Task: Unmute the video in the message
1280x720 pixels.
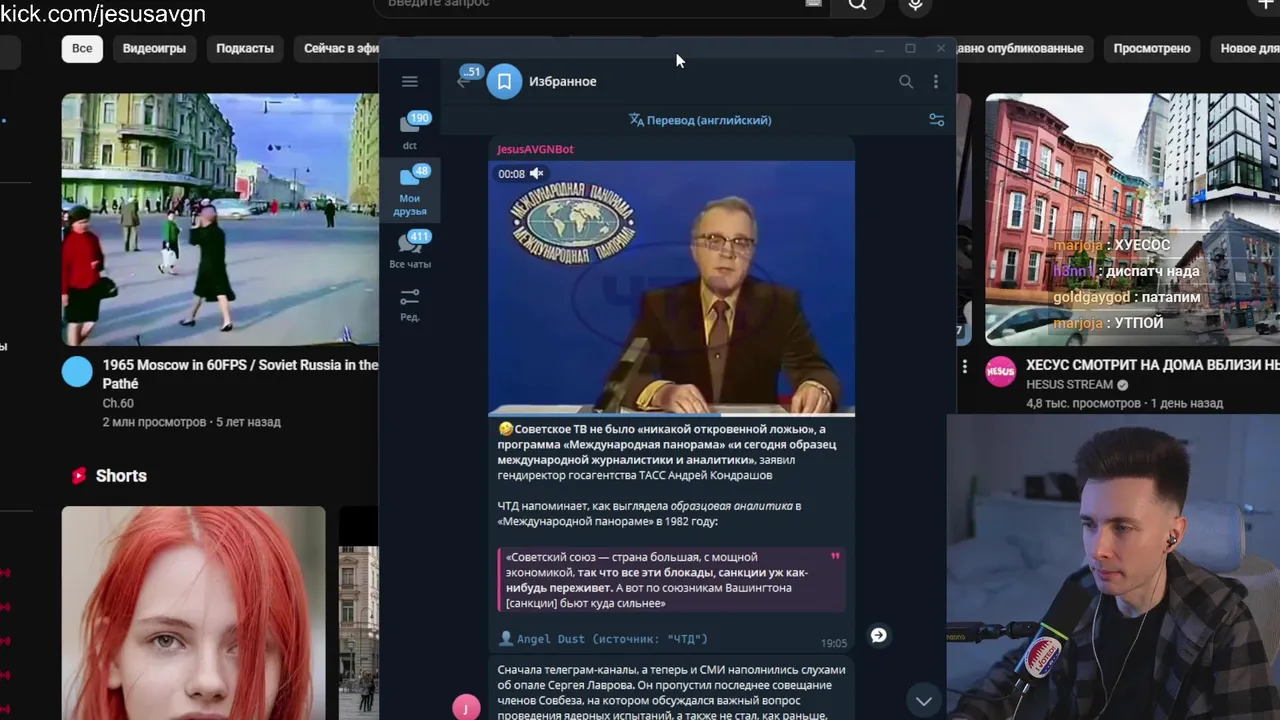Action: pos(537,173)
